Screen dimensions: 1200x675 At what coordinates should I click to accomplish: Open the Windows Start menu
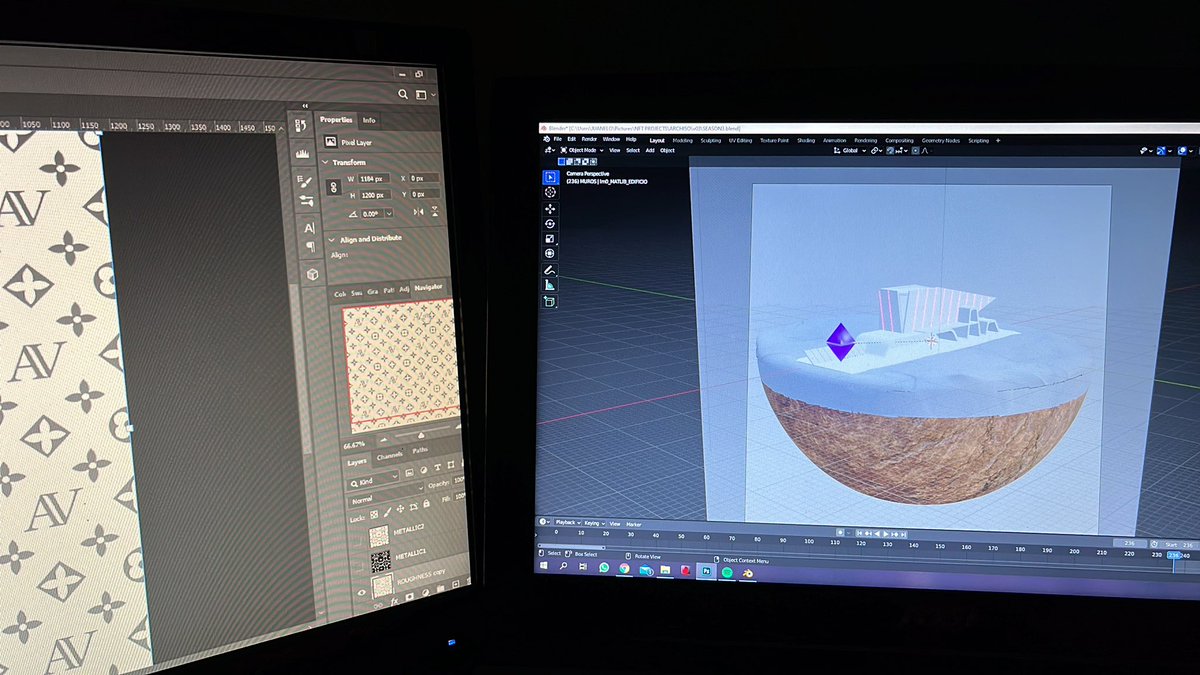pyautogui.click(x=545, y=566)
